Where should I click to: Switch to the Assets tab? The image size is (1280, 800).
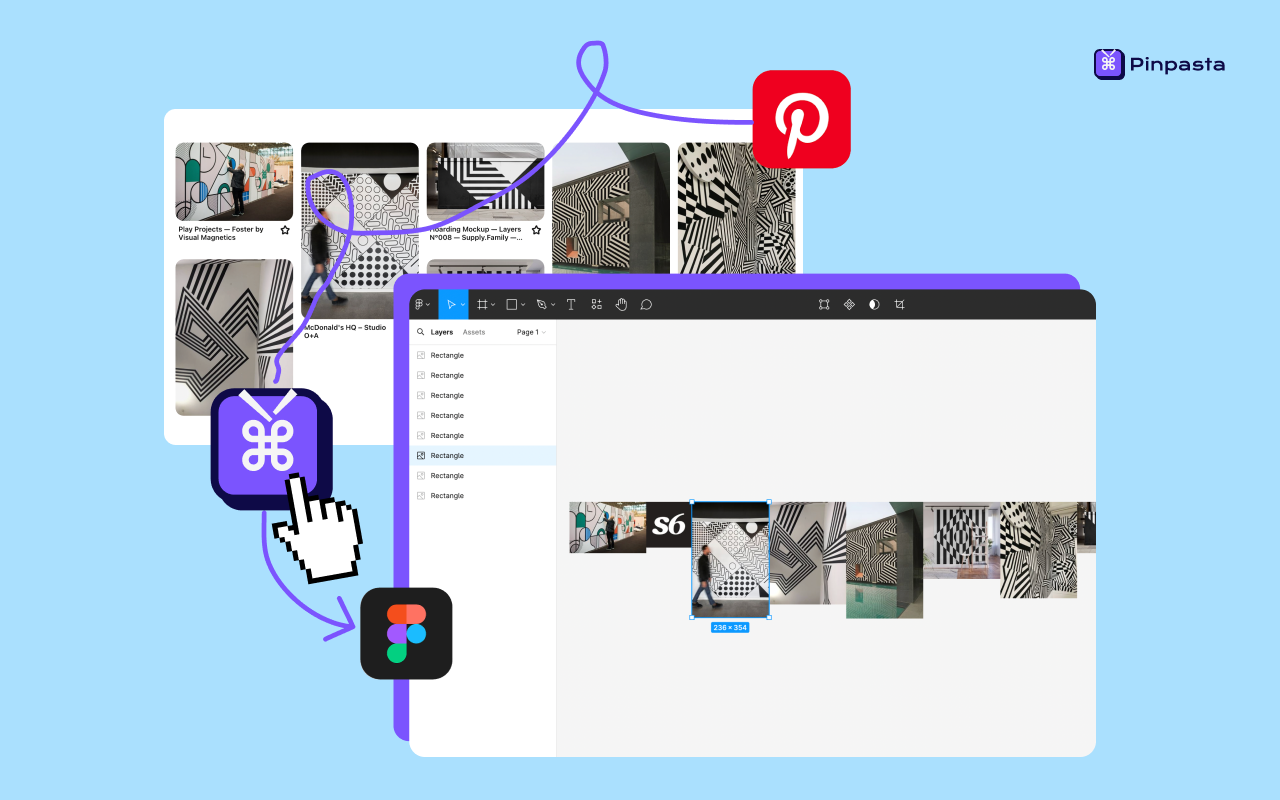click(x=474, y=331)
